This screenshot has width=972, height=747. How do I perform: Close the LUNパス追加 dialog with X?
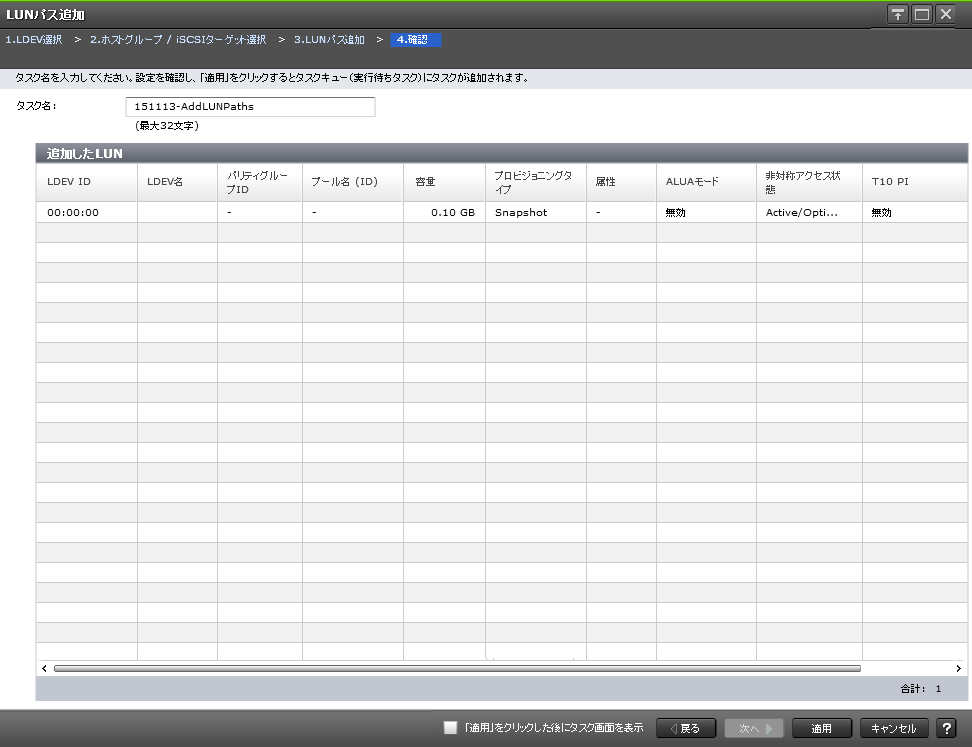(x=945, y=14)
